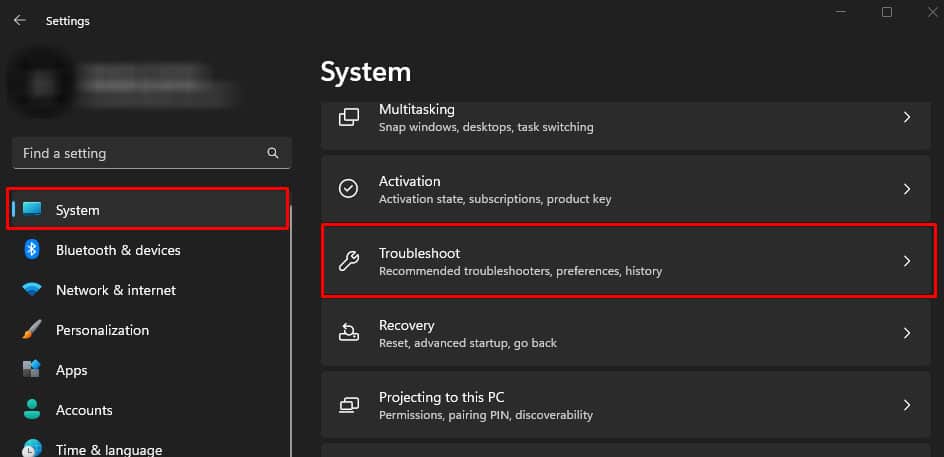944x457 pixels.
Task: Open the Troubleshoot settings row
Action: [x=626, y=261]
